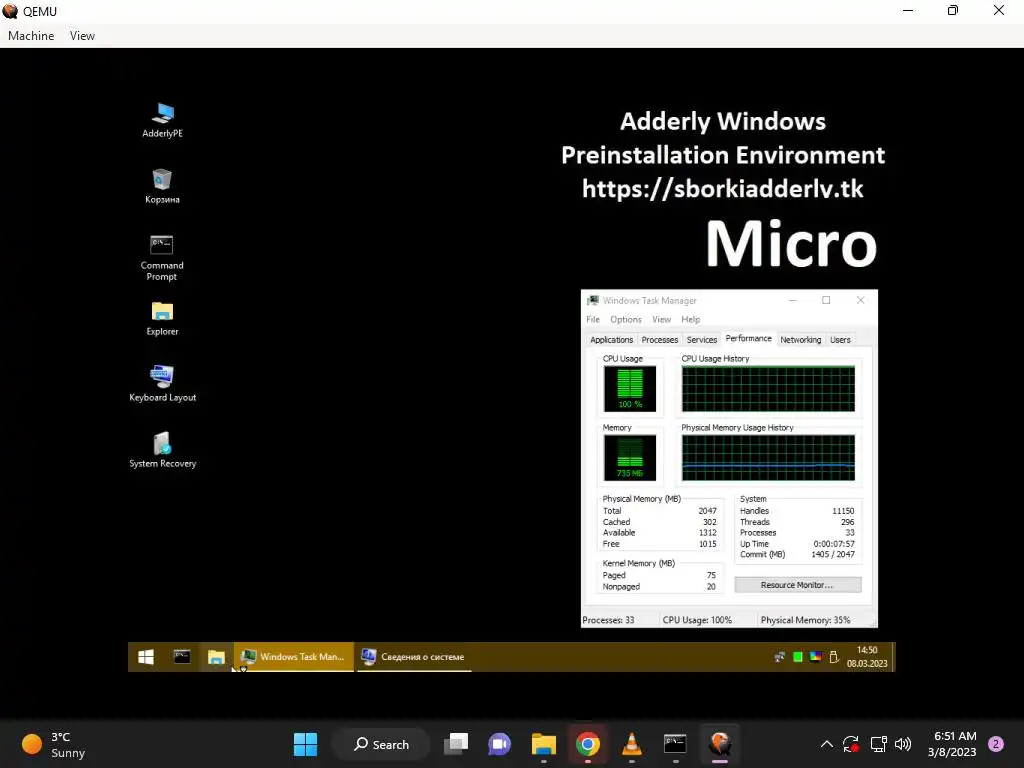Screen dimensions: 1024x768
Task: Click the file explorer icon in guest taskbar
Action: coord(216,657)
